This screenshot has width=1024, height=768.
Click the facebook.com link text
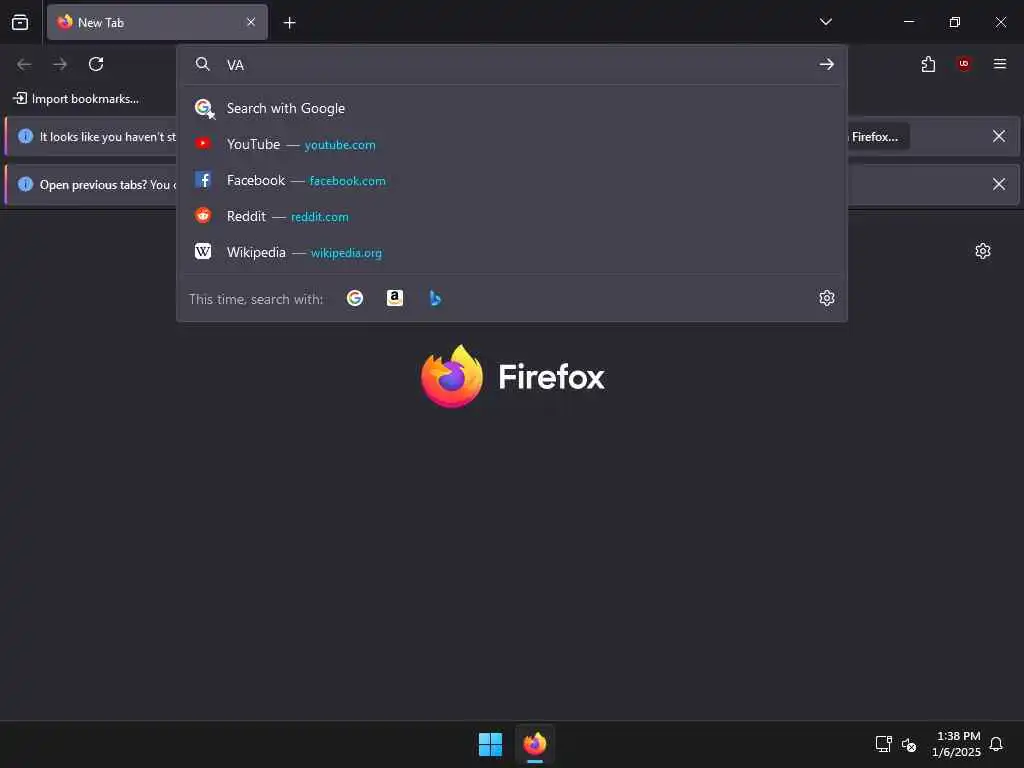click(x=347, y=181)
